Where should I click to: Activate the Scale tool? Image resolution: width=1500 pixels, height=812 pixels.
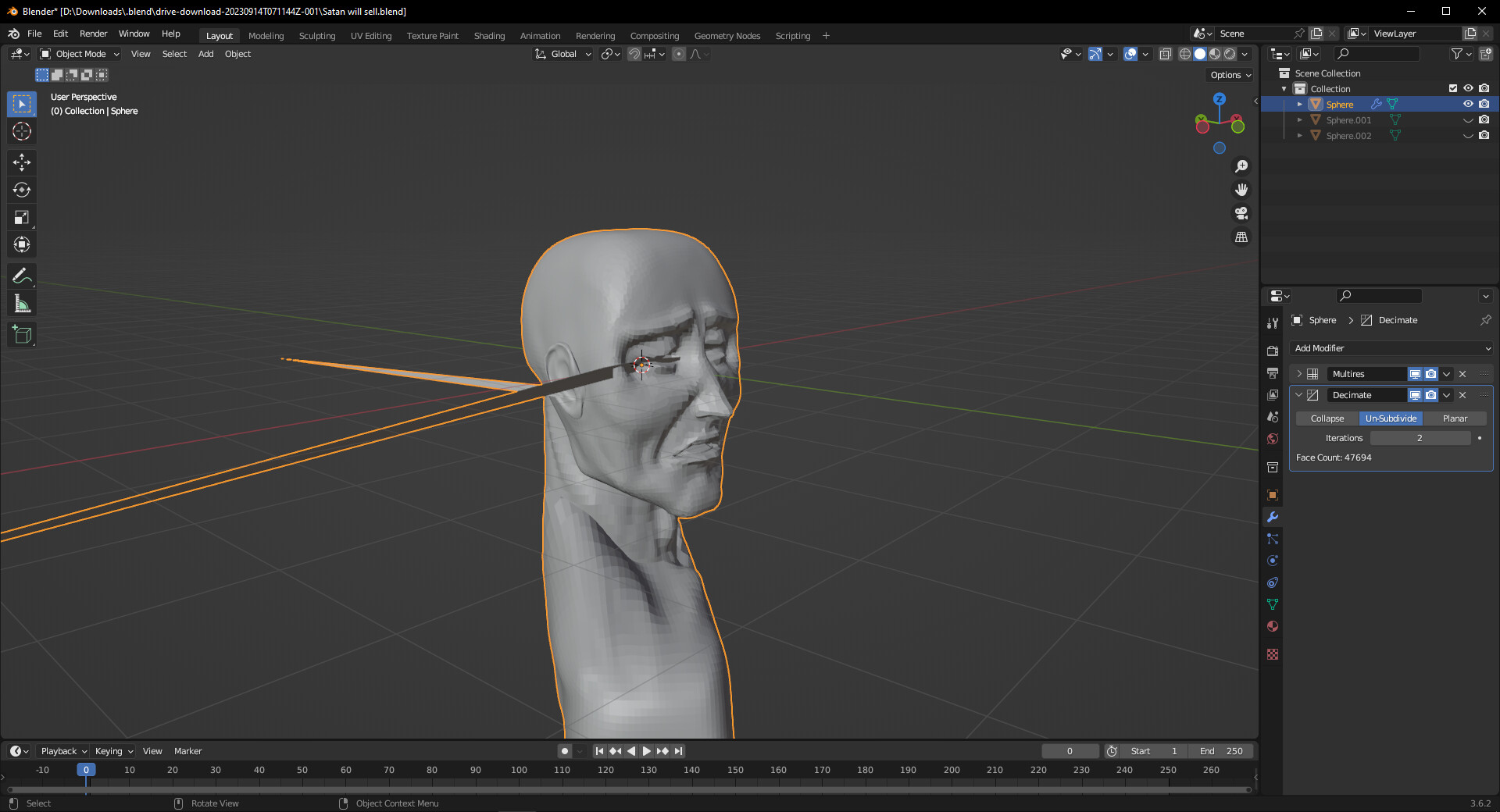22,218
